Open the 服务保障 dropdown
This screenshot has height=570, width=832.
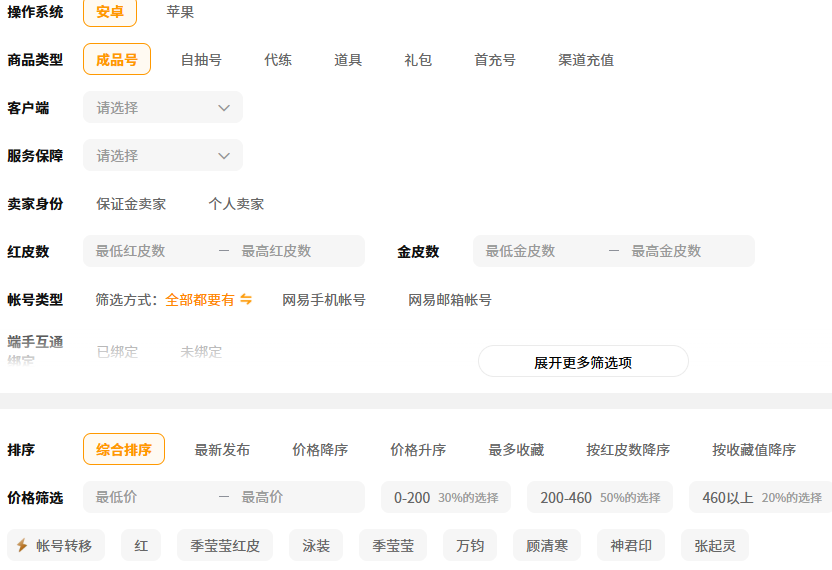tap(163, 156)
